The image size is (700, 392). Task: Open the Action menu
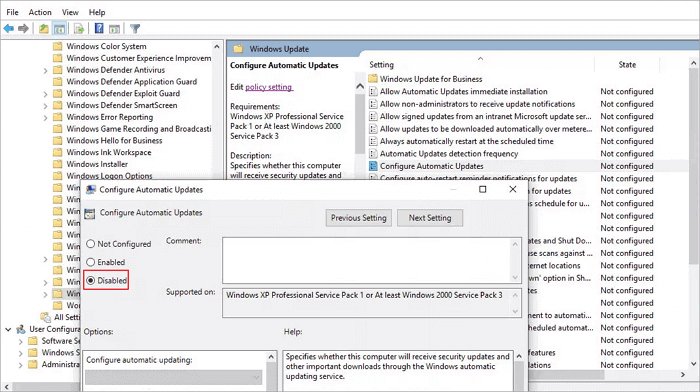pyautogui.click(x=40, y=12)
